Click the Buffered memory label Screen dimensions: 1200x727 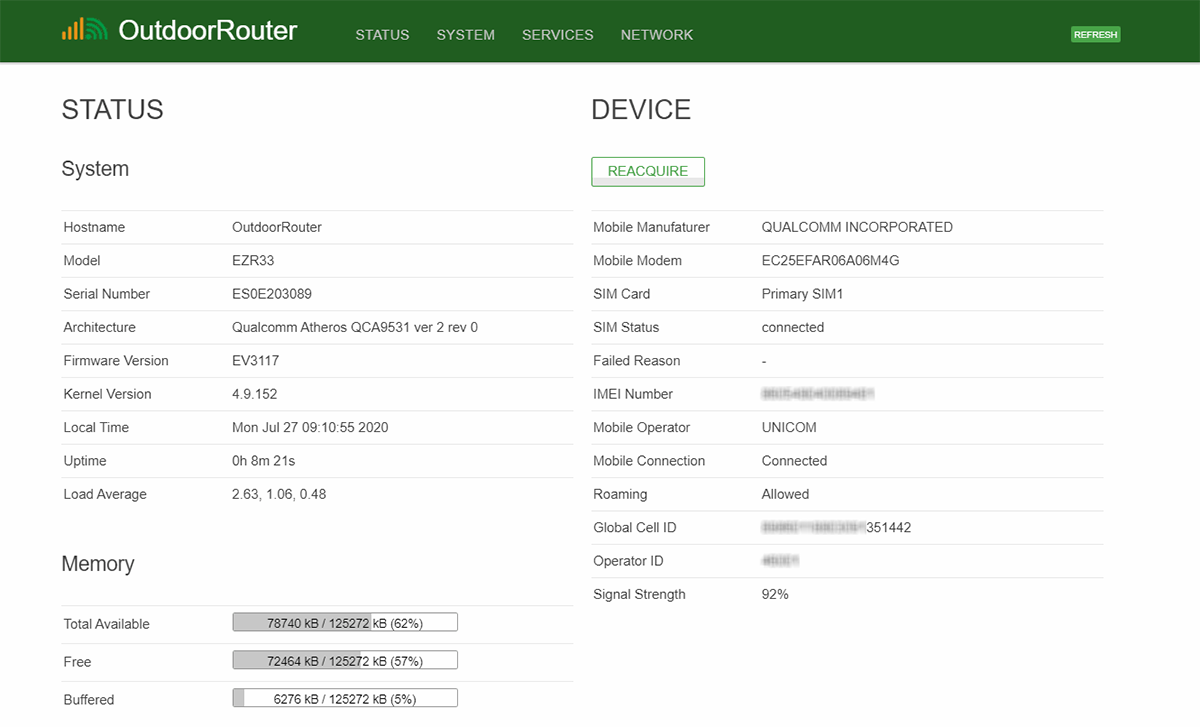[89, 699]
